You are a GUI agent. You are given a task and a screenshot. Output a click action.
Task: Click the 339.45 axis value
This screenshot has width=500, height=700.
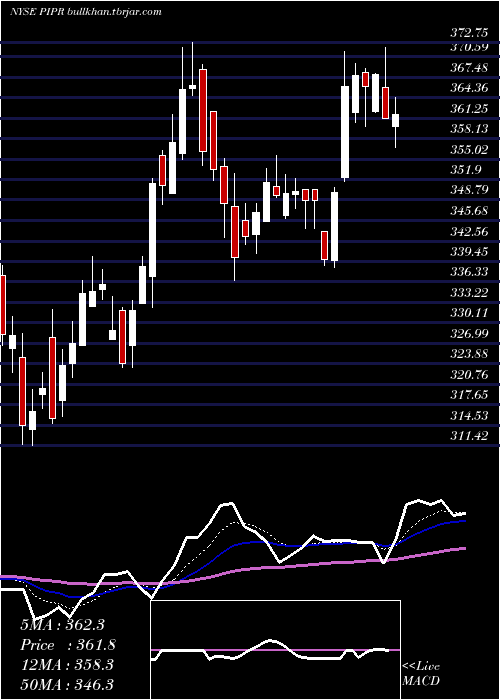[x=469, y=252]
